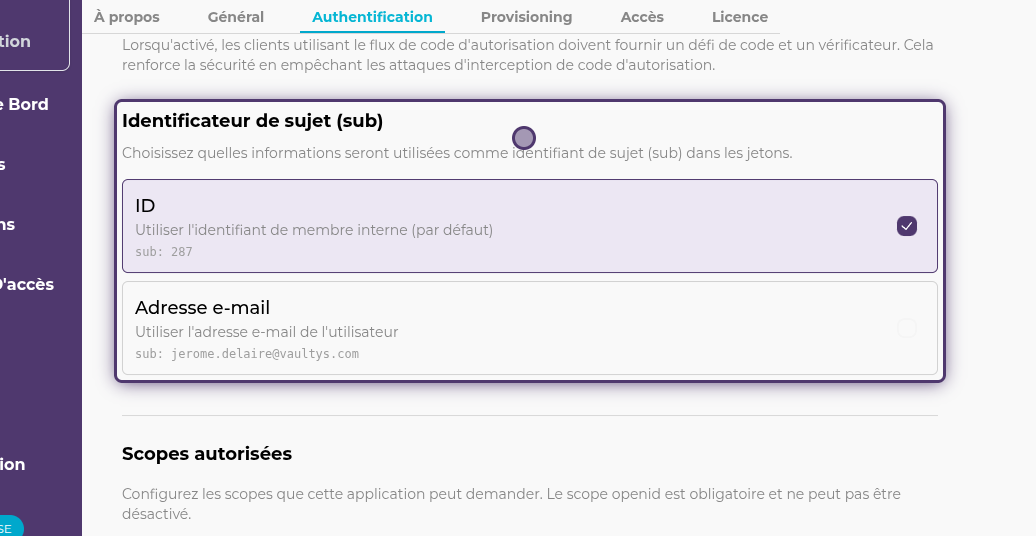Enable the Adresse e-mail radio circle
The image size is (1036, 536).
pos(906,328)
